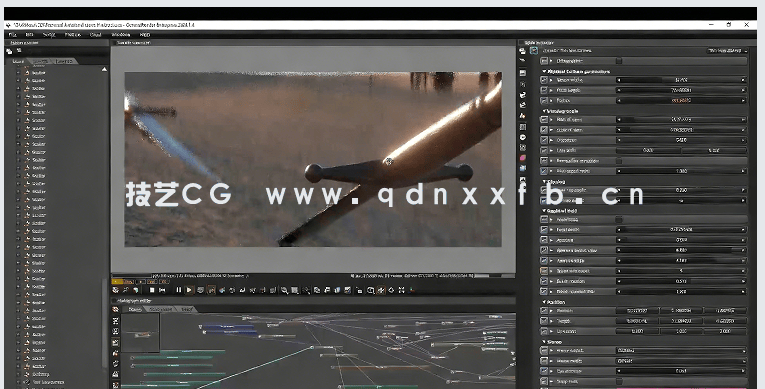Click the colored axis gizmo toolbar icon
Image resolution: width=765 pixels, height=389 pixels.
(413, 290)
